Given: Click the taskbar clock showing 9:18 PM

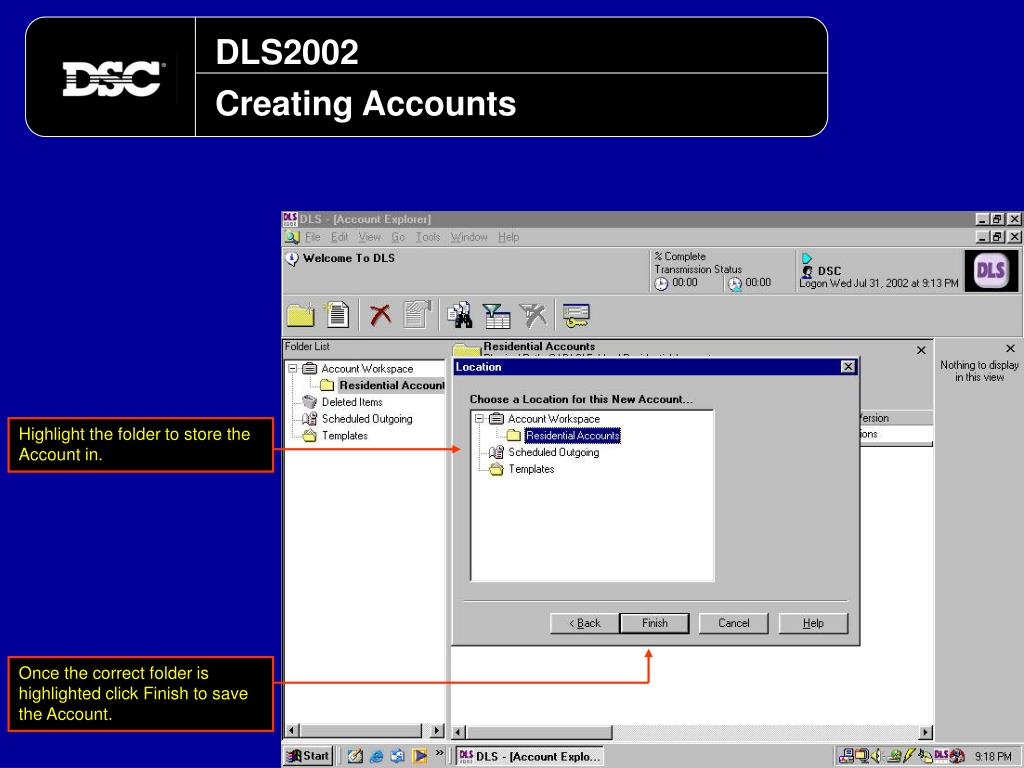Looking at the screenshot, I should pos(993,756).
